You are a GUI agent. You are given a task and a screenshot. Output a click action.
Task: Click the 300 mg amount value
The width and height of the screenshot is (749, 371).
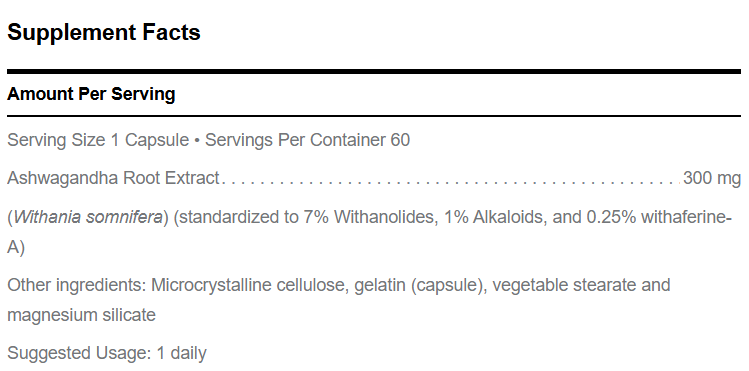(x=712, y=179)
